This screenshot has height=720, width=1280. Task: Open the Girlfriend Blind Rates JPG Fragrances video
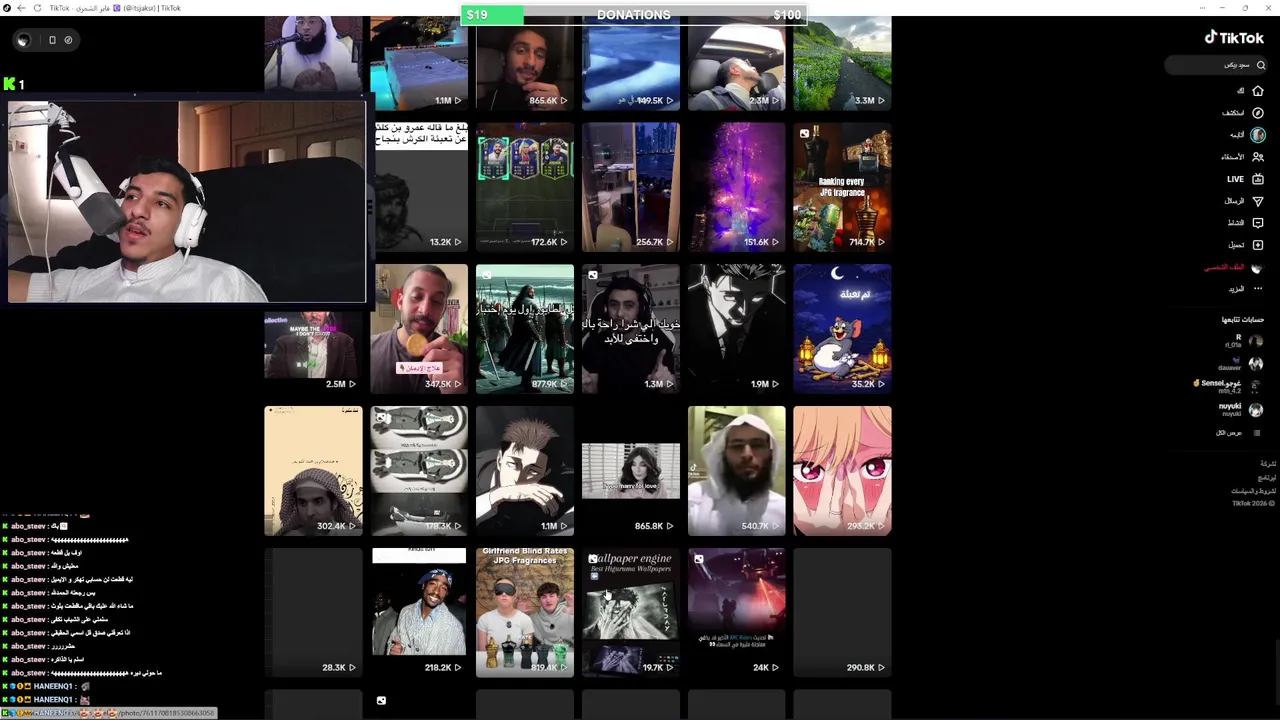point(525,612)
